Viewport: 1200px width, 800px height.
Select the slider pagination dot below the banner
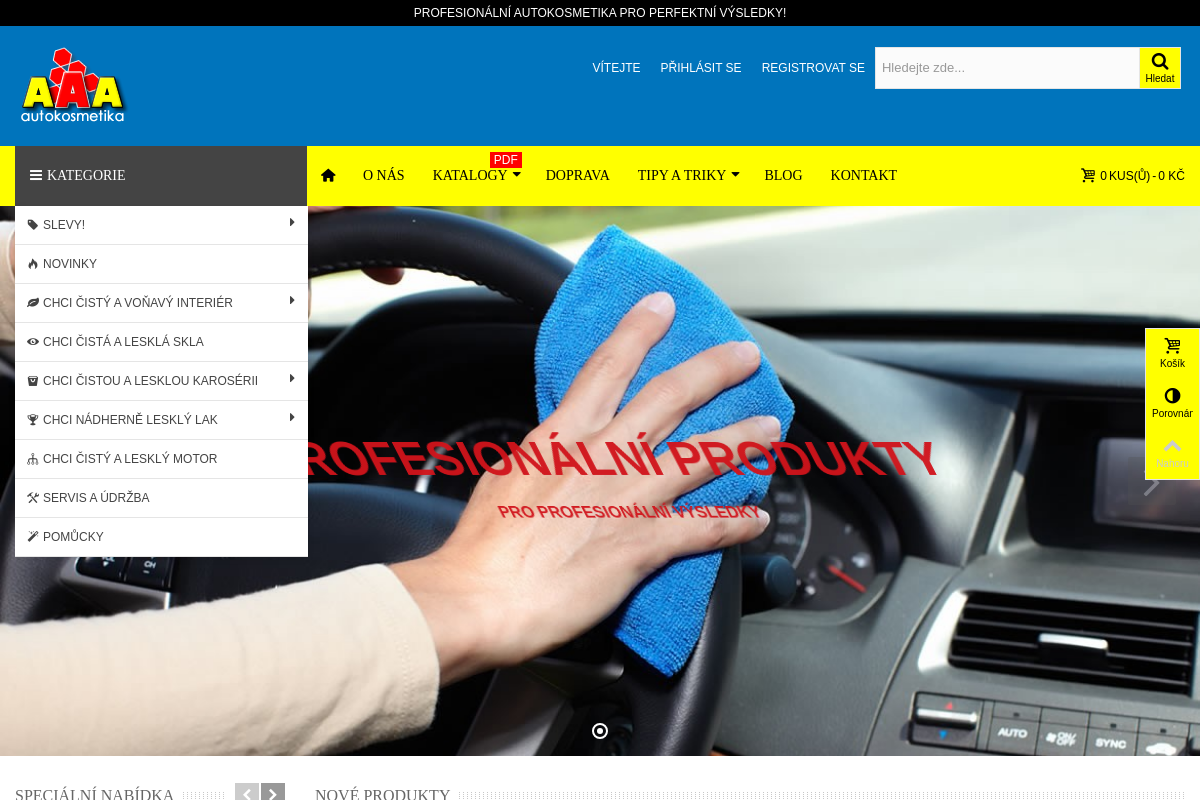(x=600, y=731)
